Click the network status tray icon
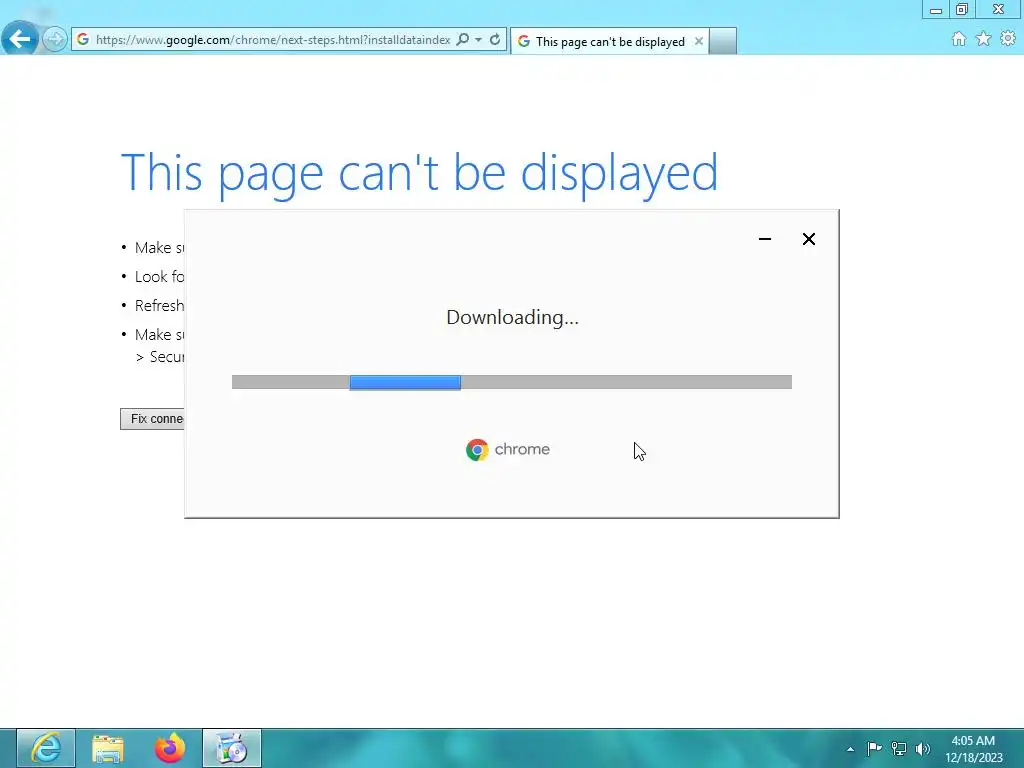 tap(899, 749)
